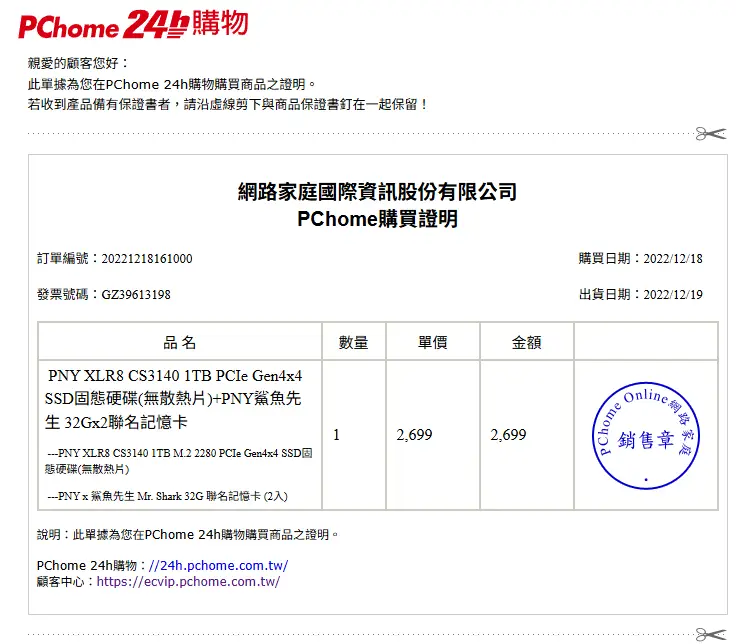Click the shipping date 2022/12/19

click(672, 295)
